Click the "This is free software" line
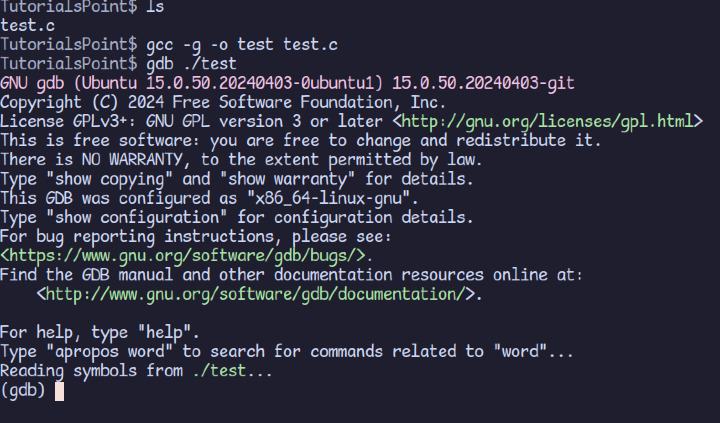This screenshot has width=720, height=423. pos(301,140)
